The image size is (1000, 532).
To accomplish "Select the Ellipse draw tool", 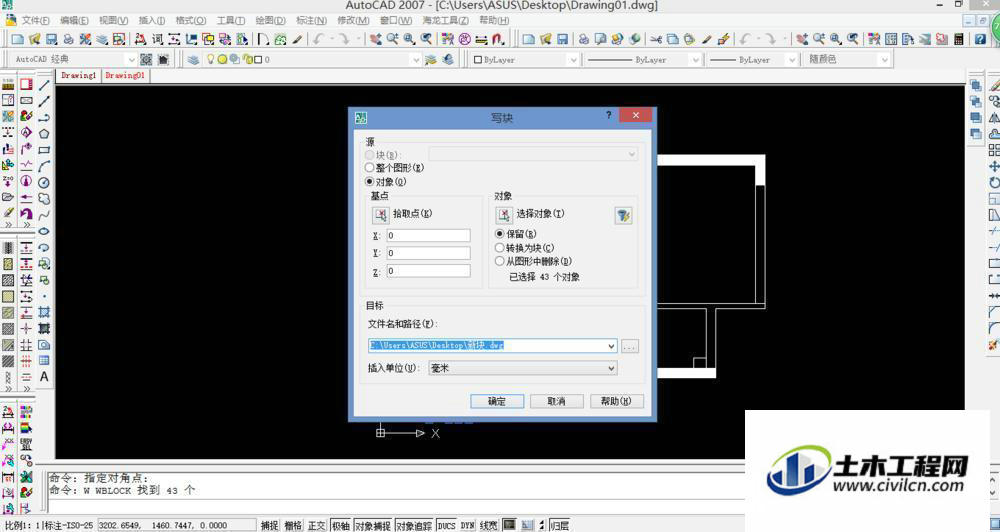I will (44, 232).
